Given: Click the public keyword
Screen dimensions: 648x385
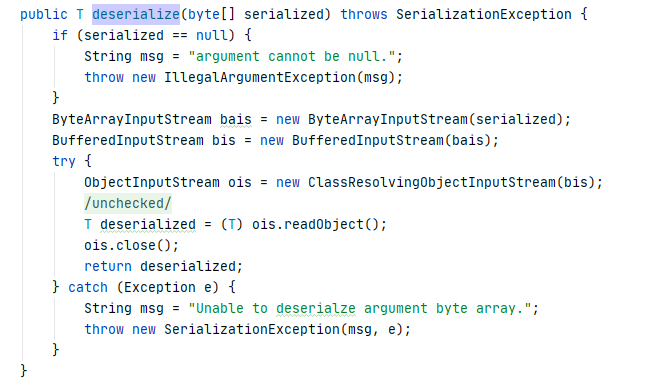Looking at the screenshot, I should pyautogui.click(x=43, y=14).
